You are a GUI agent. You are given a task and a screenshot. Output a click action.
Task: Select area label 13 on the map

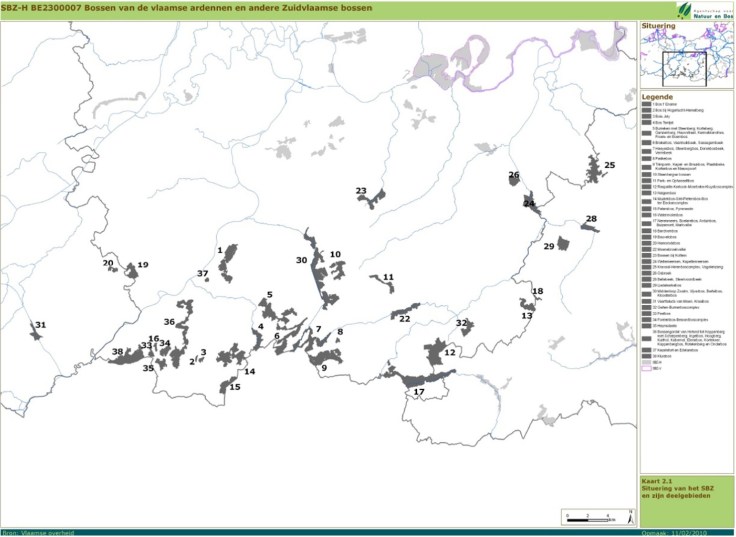pyautogui.click(x=527, y=316)
